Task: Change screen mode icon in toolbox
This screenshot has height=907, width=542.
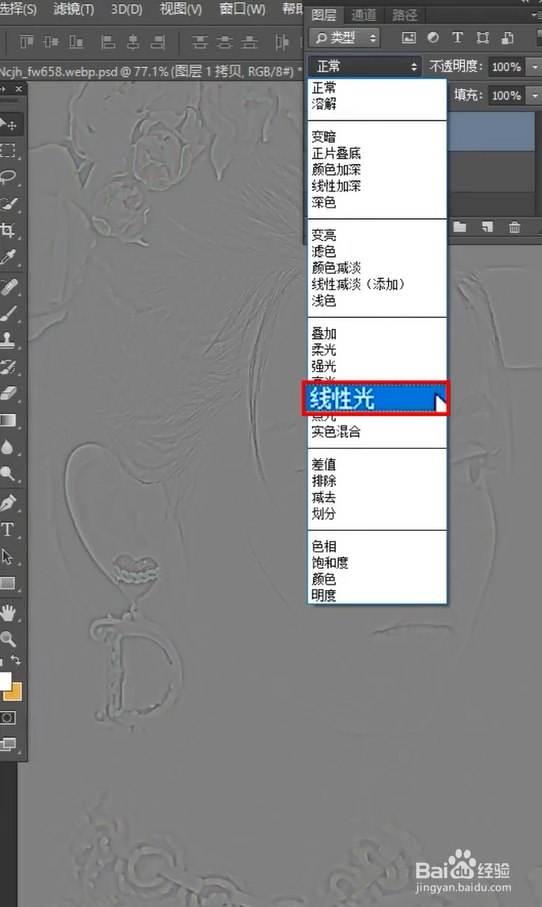Action: 8,744
